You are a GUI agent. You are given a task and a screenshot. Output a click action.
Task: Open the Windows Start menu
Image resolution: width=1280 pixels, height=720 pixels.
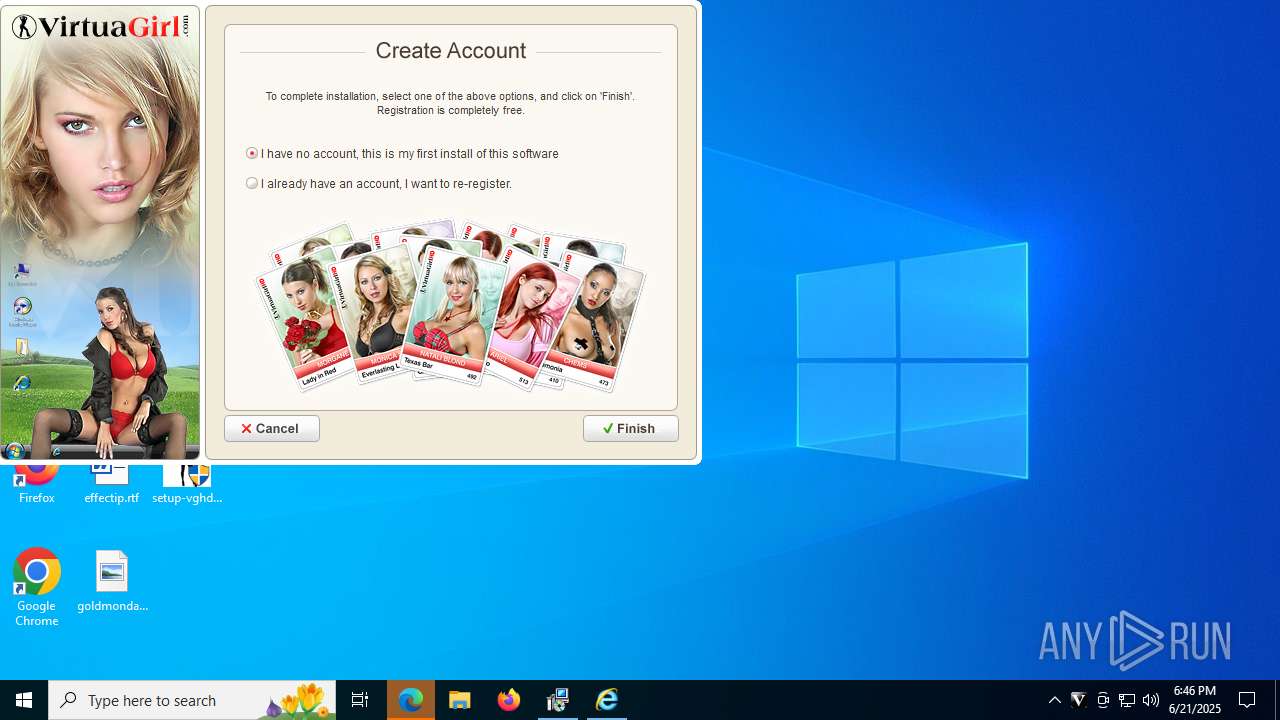(24, 700)
